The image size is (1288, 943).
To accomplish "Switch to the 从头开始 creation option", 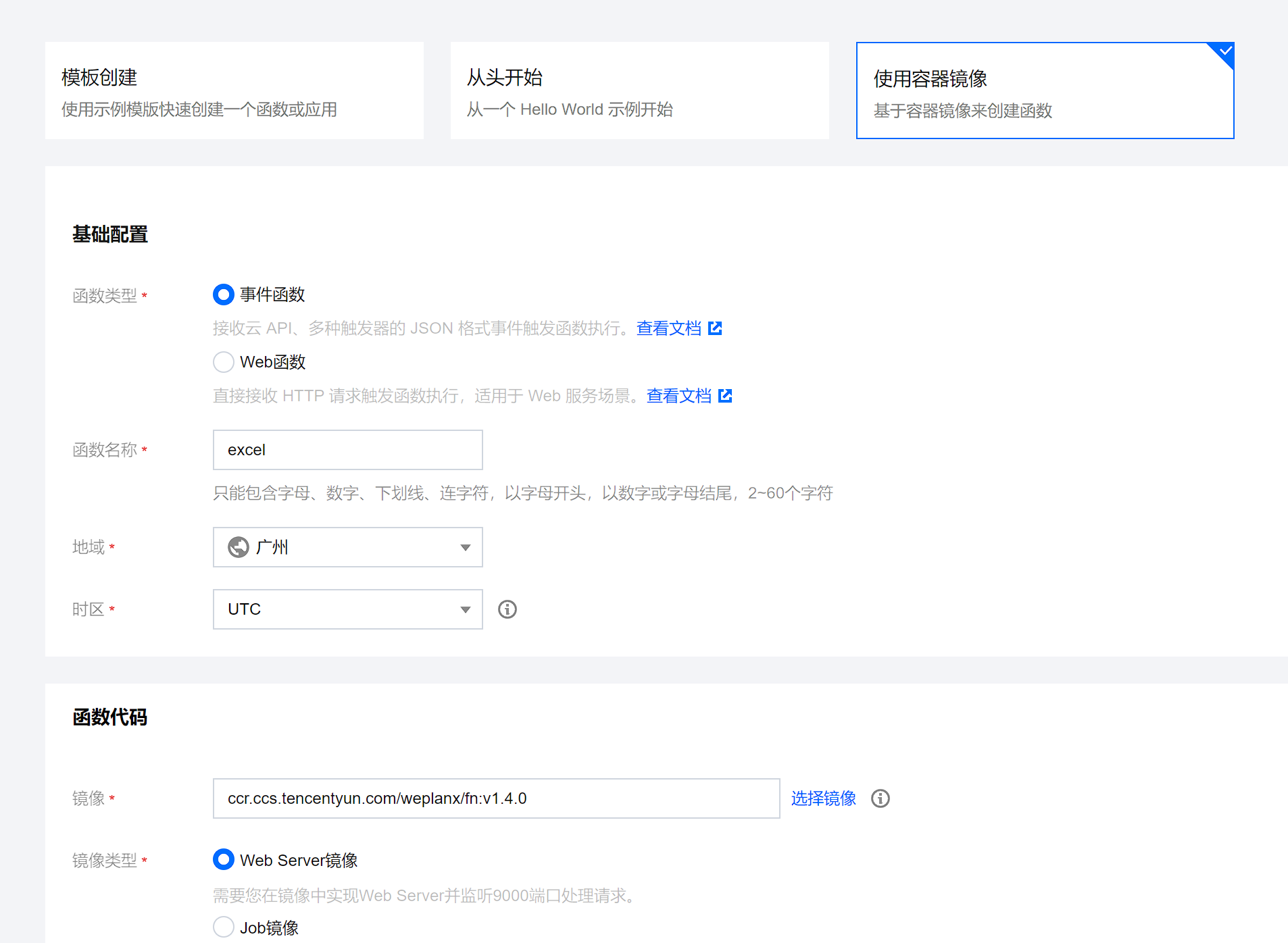I will 639,91.
